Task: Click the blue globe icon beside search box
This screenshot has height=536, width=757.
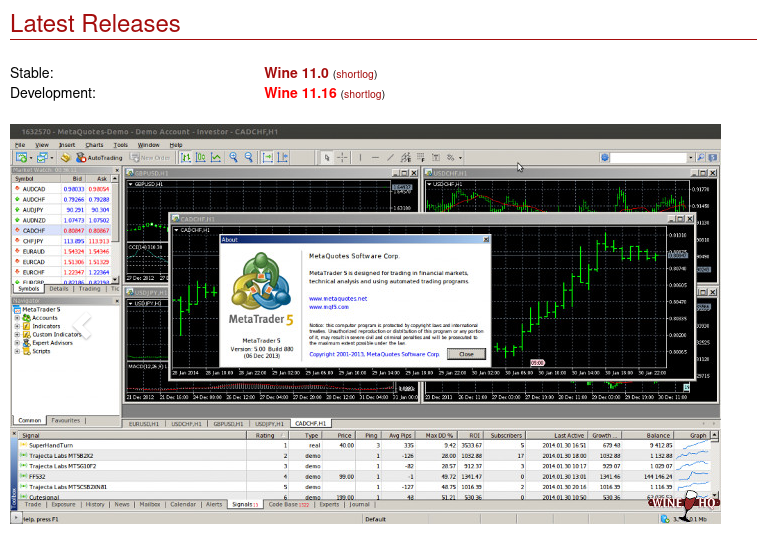Action: tap(604, 157)
